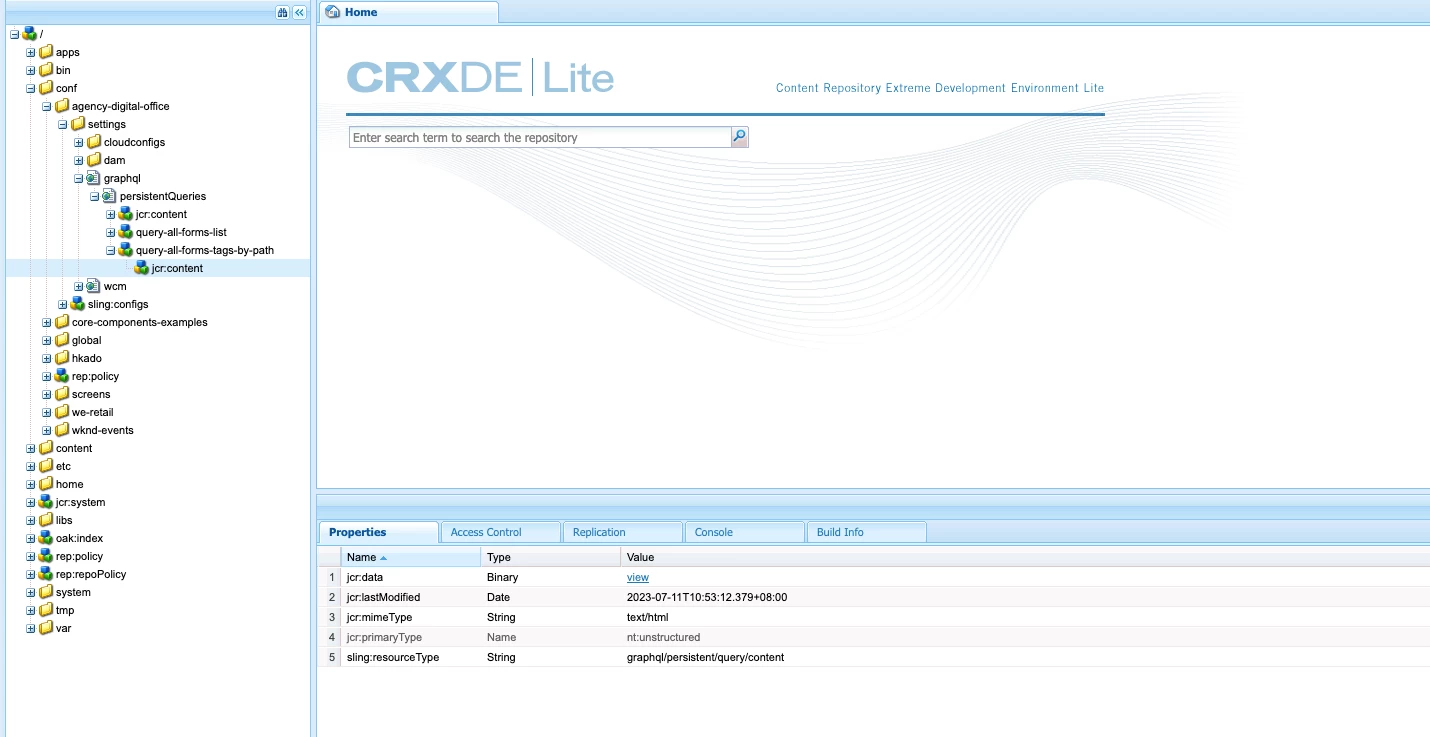The image size is (1430, 737).
Task: Click the sling:resourceType property name
Action: pos(392,657)
